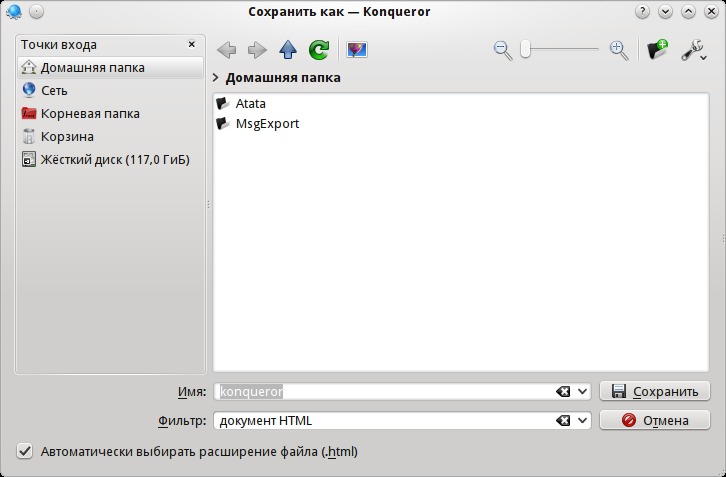Click the Домашняя папка breadcrumb label
Image resolution: width=726 pixels, height=477 pixels.
(283, 77)
